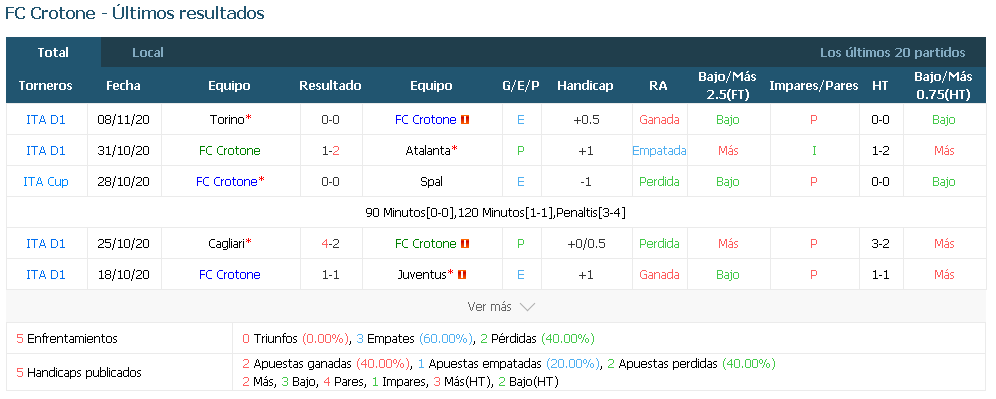The width and height of the screenshot is (996, 399).
Task: Click the 1-2 result against Atalanta
Action: 330,151
